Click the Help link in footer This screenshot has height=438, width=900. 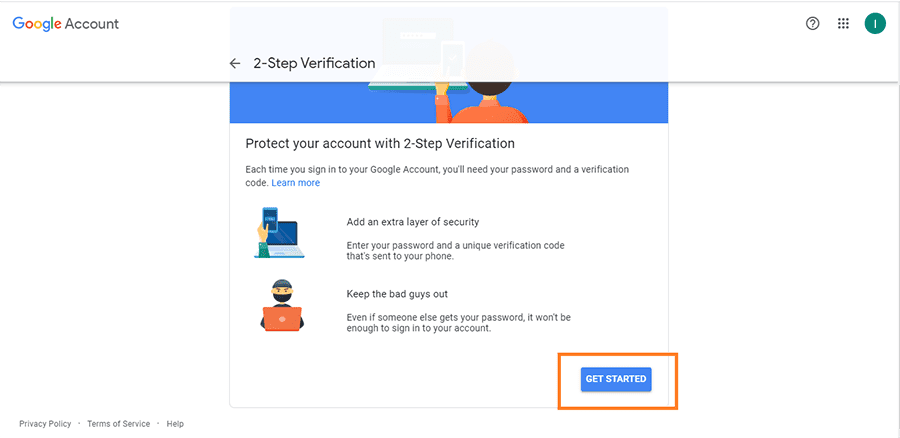(175, 424)
